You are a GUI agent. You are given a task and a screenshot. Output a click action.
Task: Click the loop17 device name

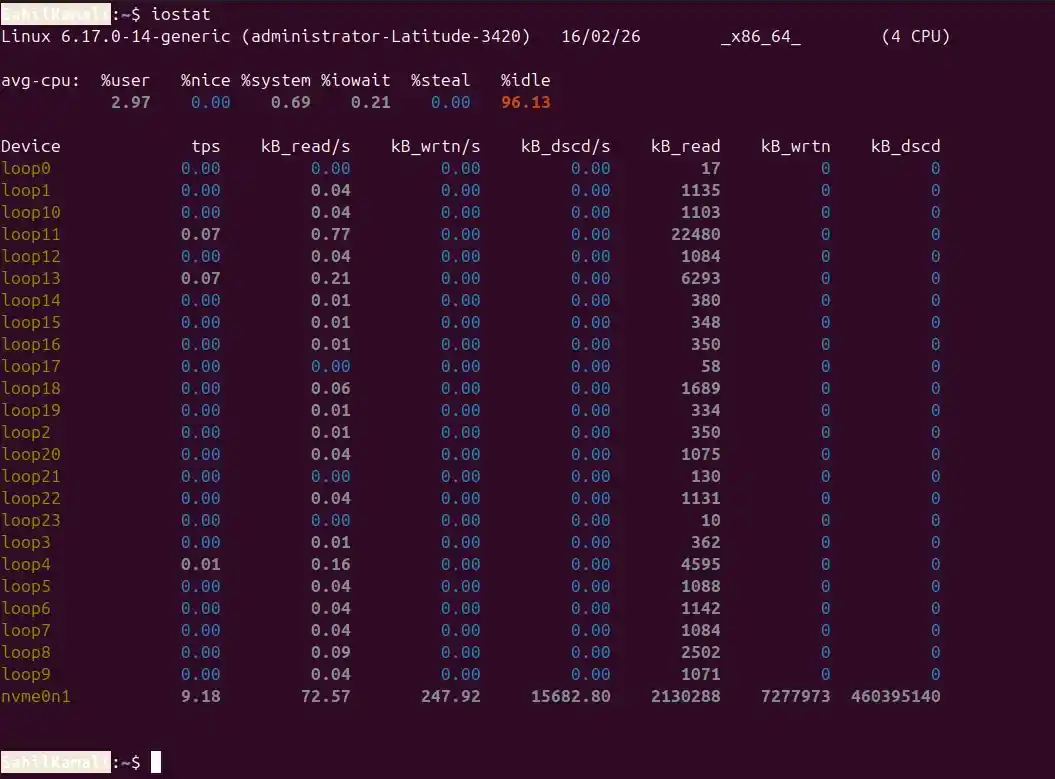[30, 367]
